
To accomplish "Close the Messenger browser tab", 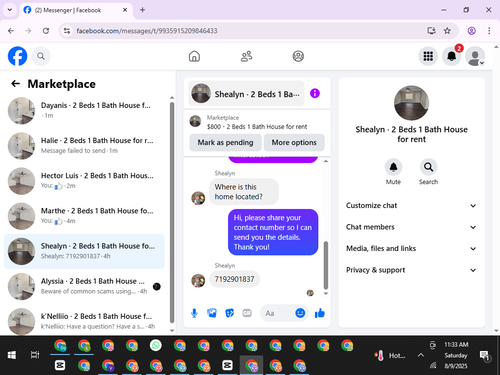I will click(125, 10).
